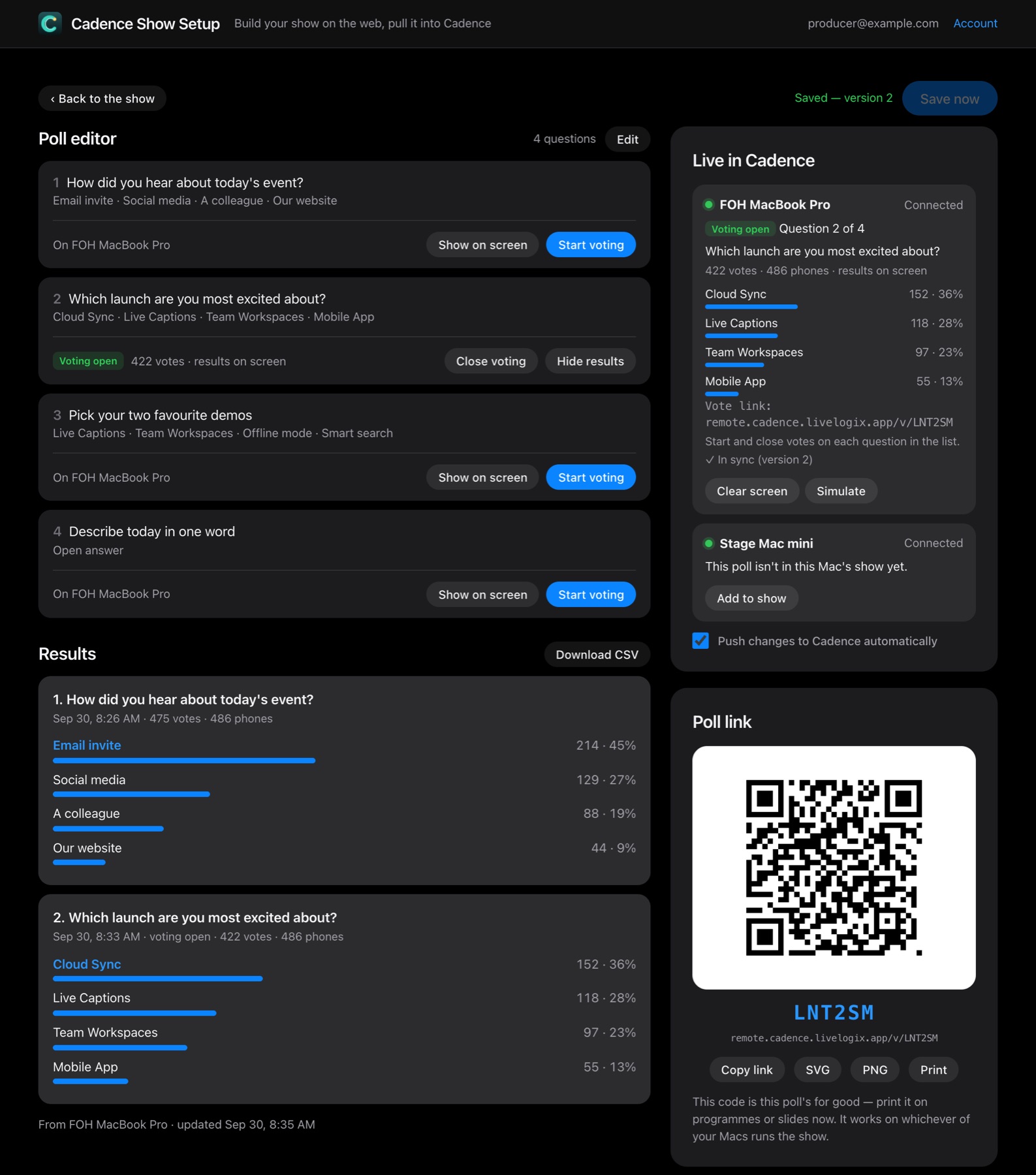
Task: Click the 'Saved — version 2' status
Action: [843, 98]
